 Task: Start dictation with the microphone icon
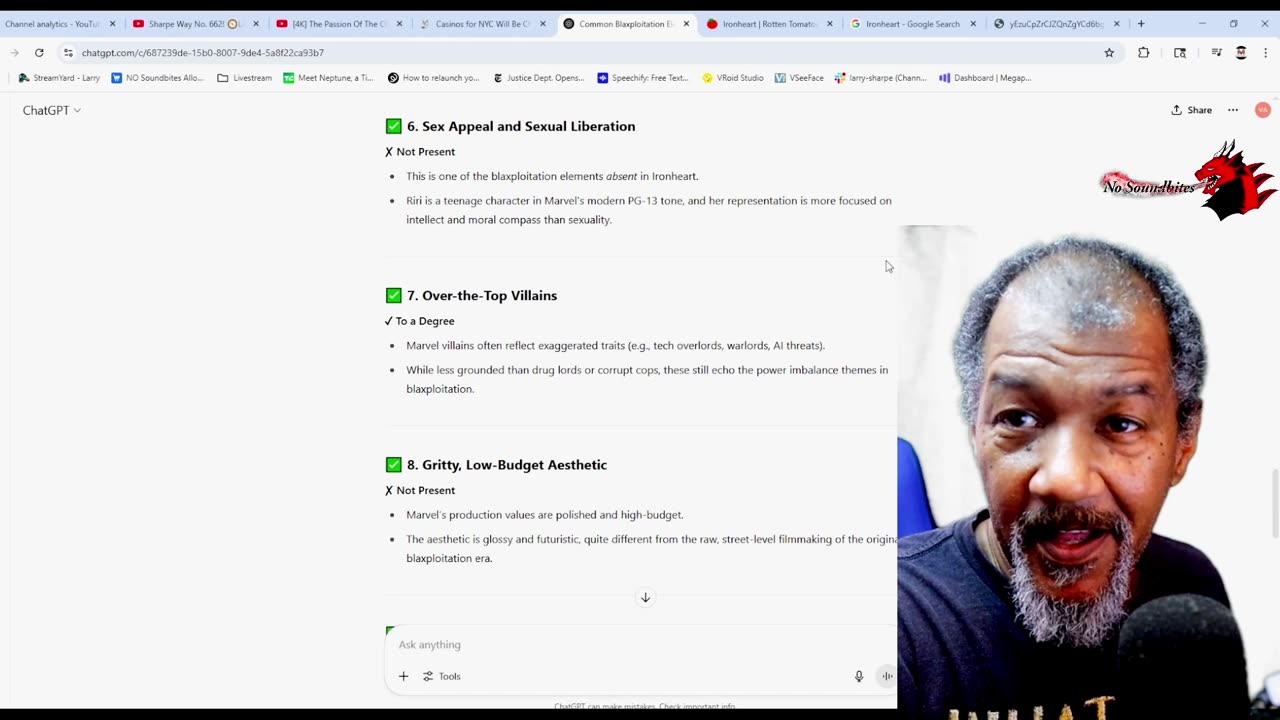tap(858, 676)
